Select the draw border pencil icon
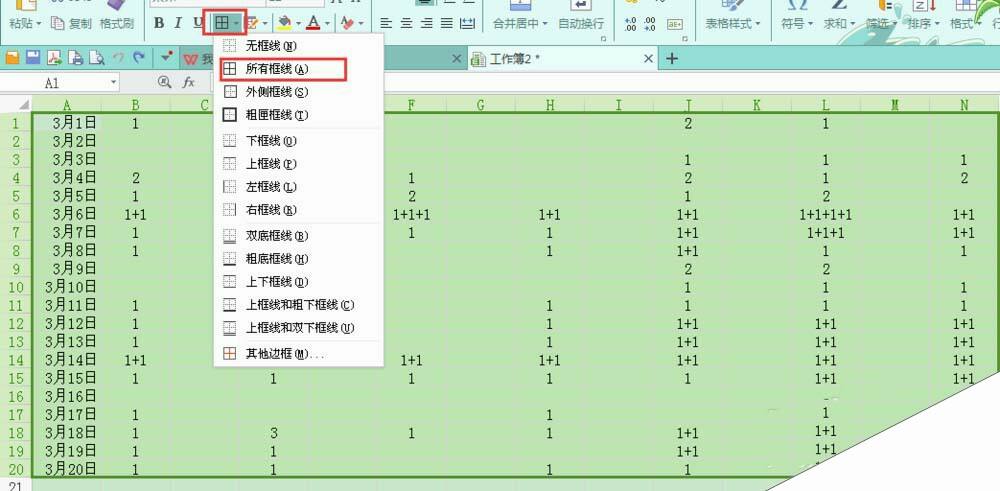 pos(253,24)
